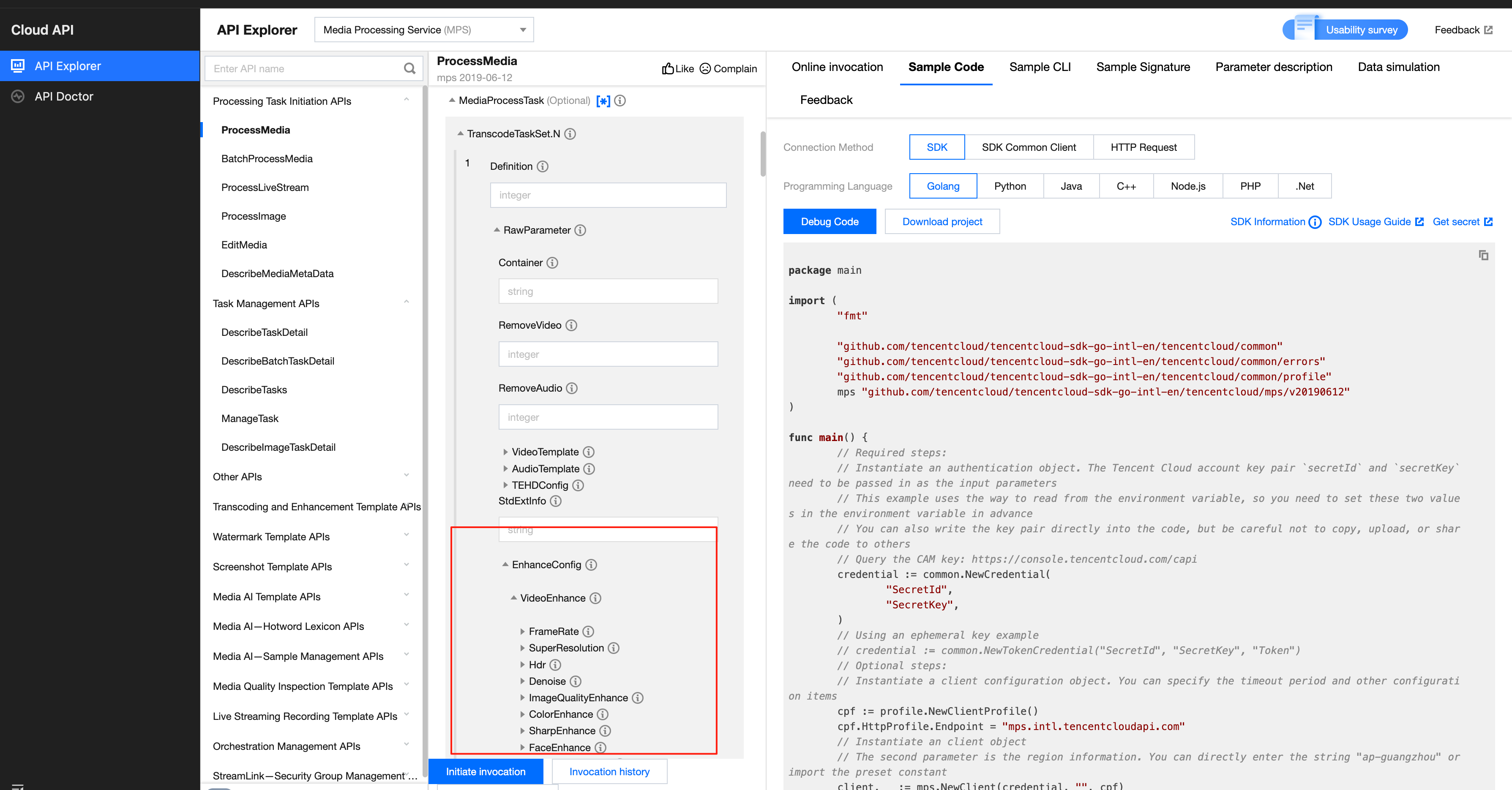
Task: Choose SDK Common Client connection method
Action: click(x=1028, y=147)
